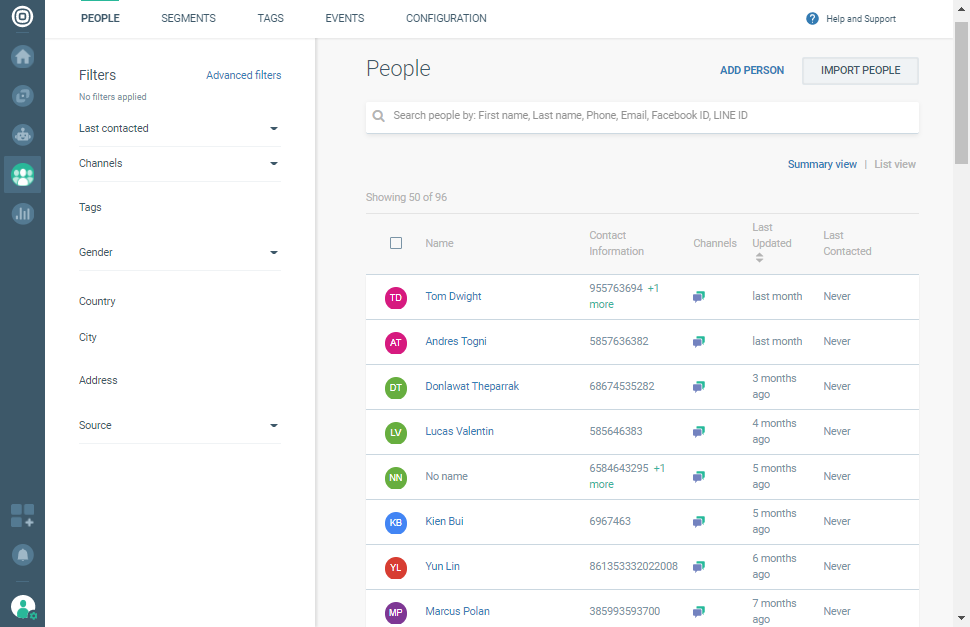Open the People sidebar icon

pos(22,175)
